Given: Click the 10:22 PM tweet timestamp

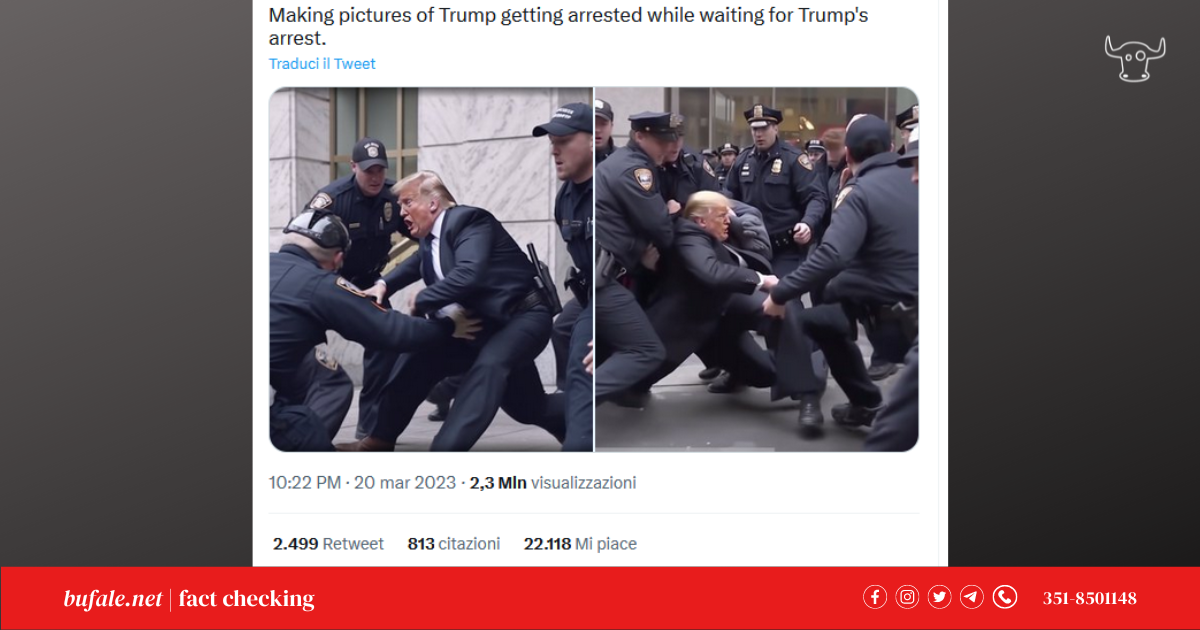Looking at the screenshot, I should point(305,483).
